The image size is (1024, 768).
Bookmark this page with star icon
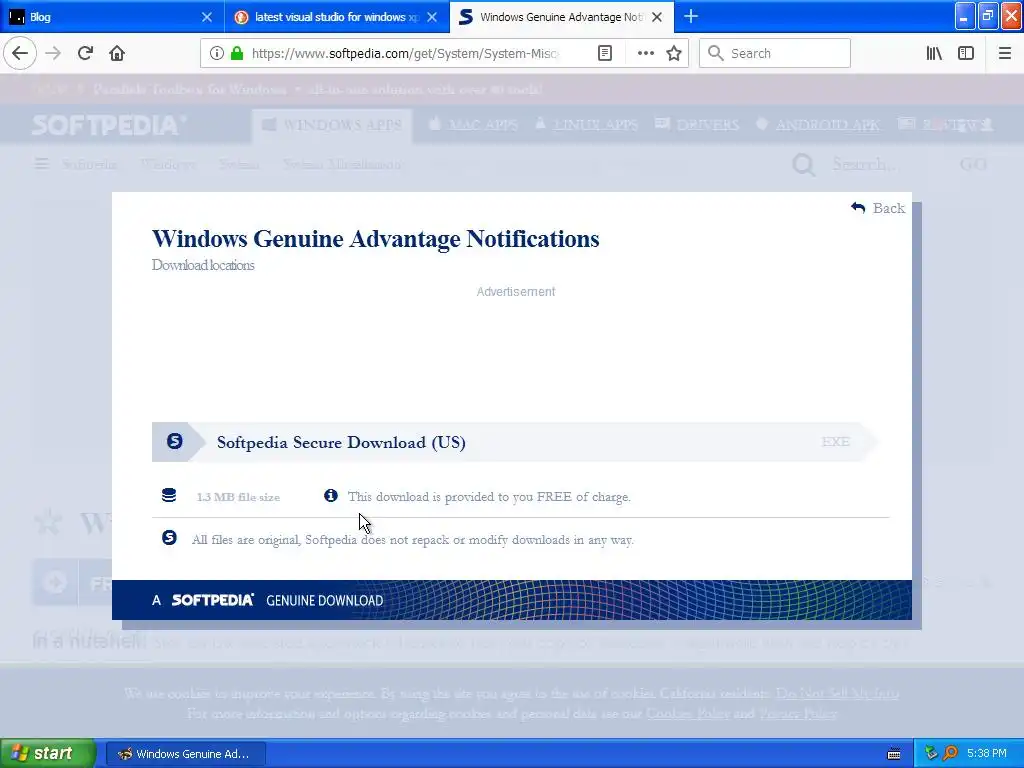pyautogui.click(x=674, y=53)
